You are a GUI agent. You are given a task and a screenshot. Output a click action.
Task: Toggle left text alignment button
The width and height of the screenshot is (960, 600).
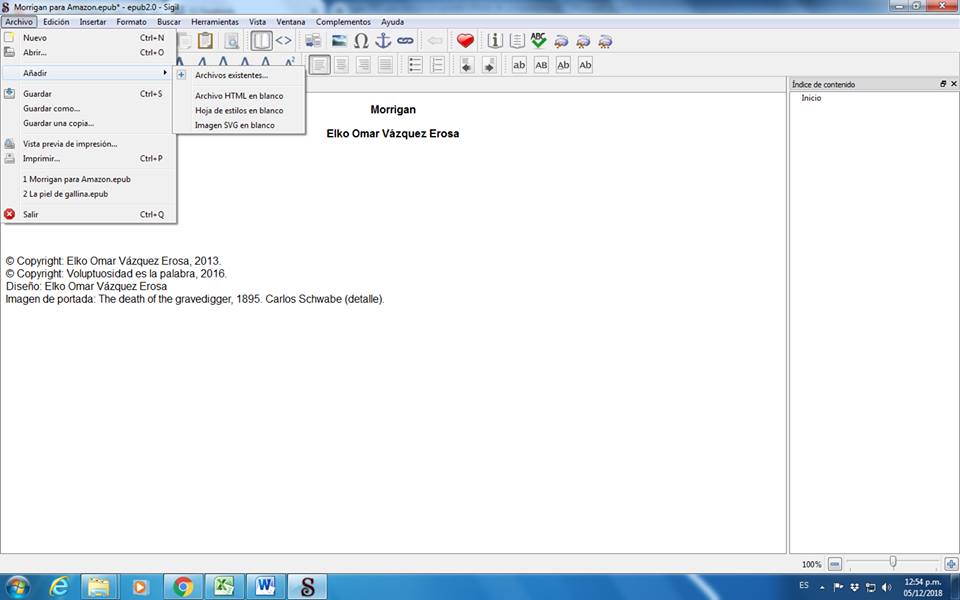[x=319, y=65]
